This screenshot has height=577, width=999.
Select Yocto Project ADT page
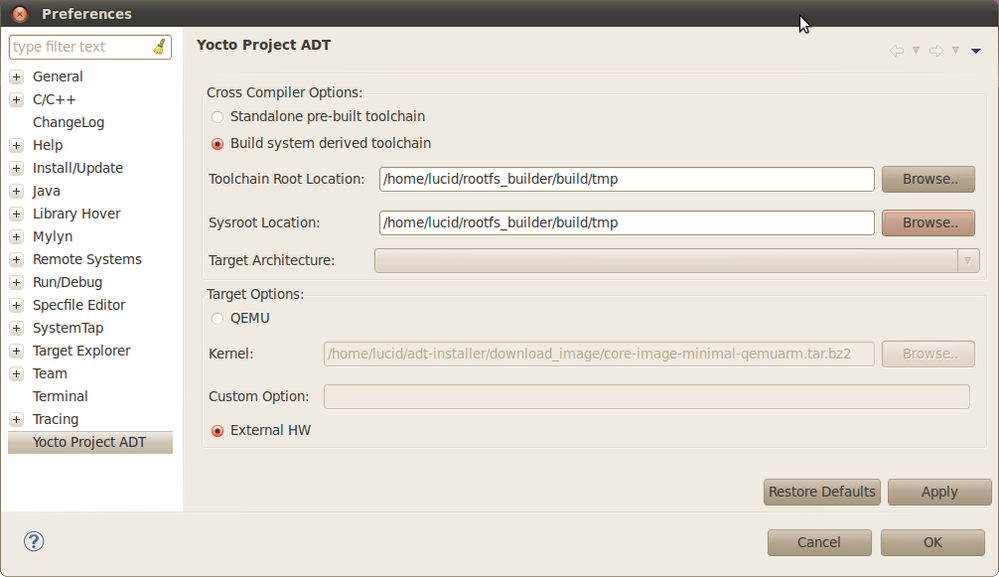pos(90,442)
